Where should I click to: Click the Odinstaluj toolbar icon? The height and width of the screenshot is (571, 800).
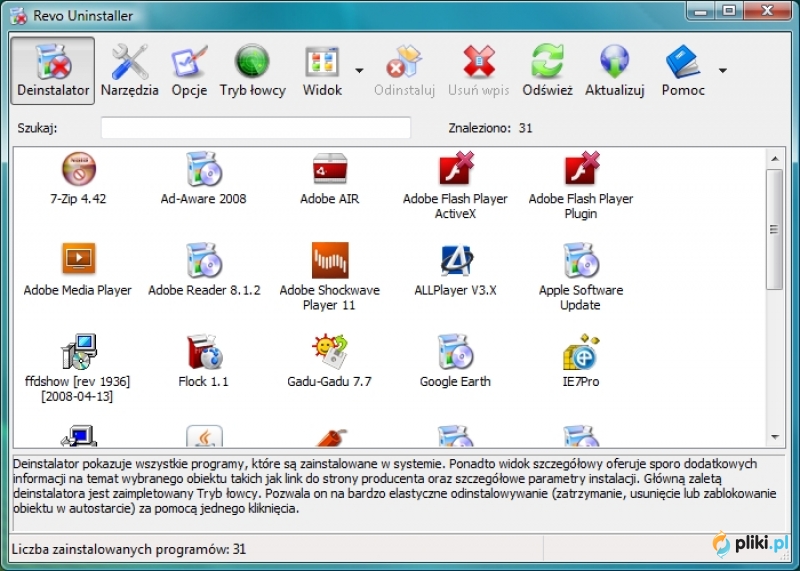coord(404,62)
